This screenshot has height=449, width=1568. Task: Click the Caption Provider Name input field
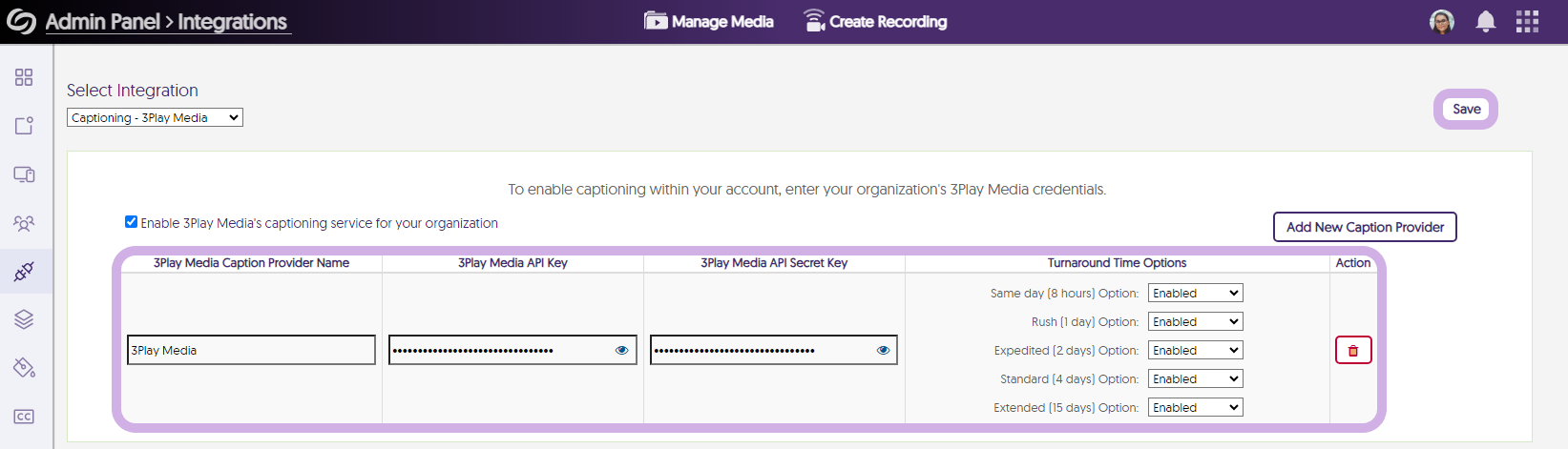pyautogui.click(x=251, y=350)
